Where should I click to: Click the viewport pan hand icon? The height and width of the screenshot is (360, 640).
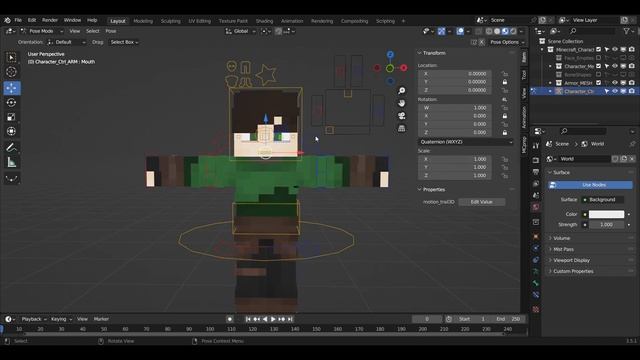click(402, 103)
